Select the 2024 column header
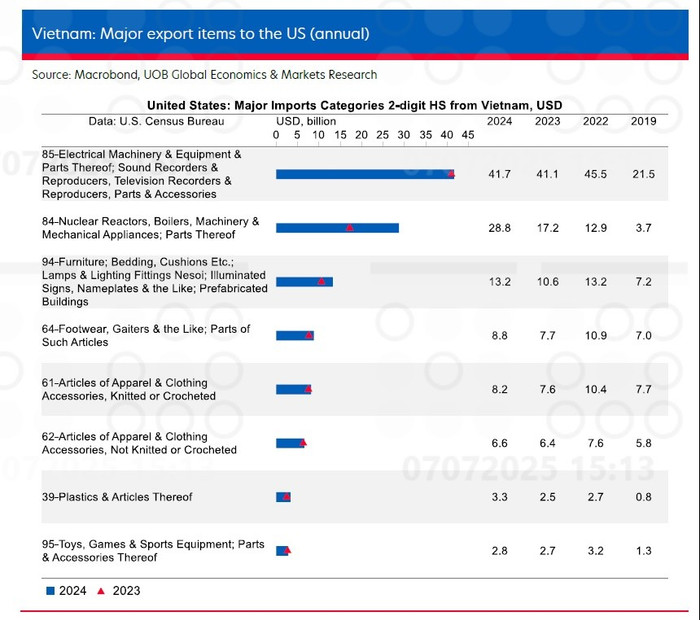700x620 pixels. click(x=499, y=121)
